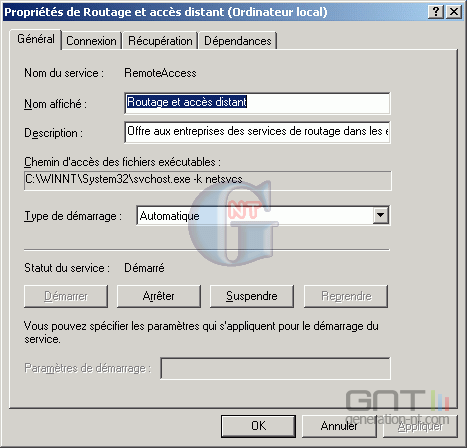
Task: Close the properties dialog window
Action: tap(454, 12)
